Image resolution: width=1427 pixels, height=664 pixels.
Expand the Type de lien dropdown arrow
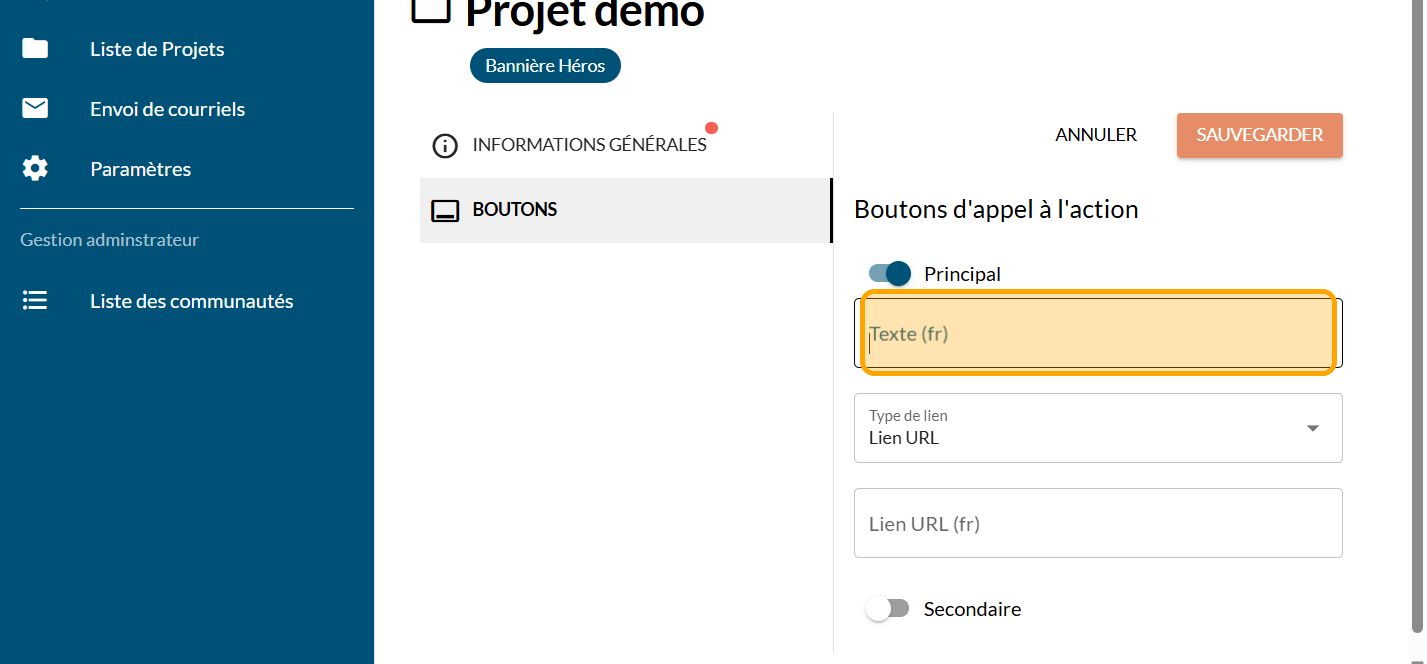(1312, 428)
